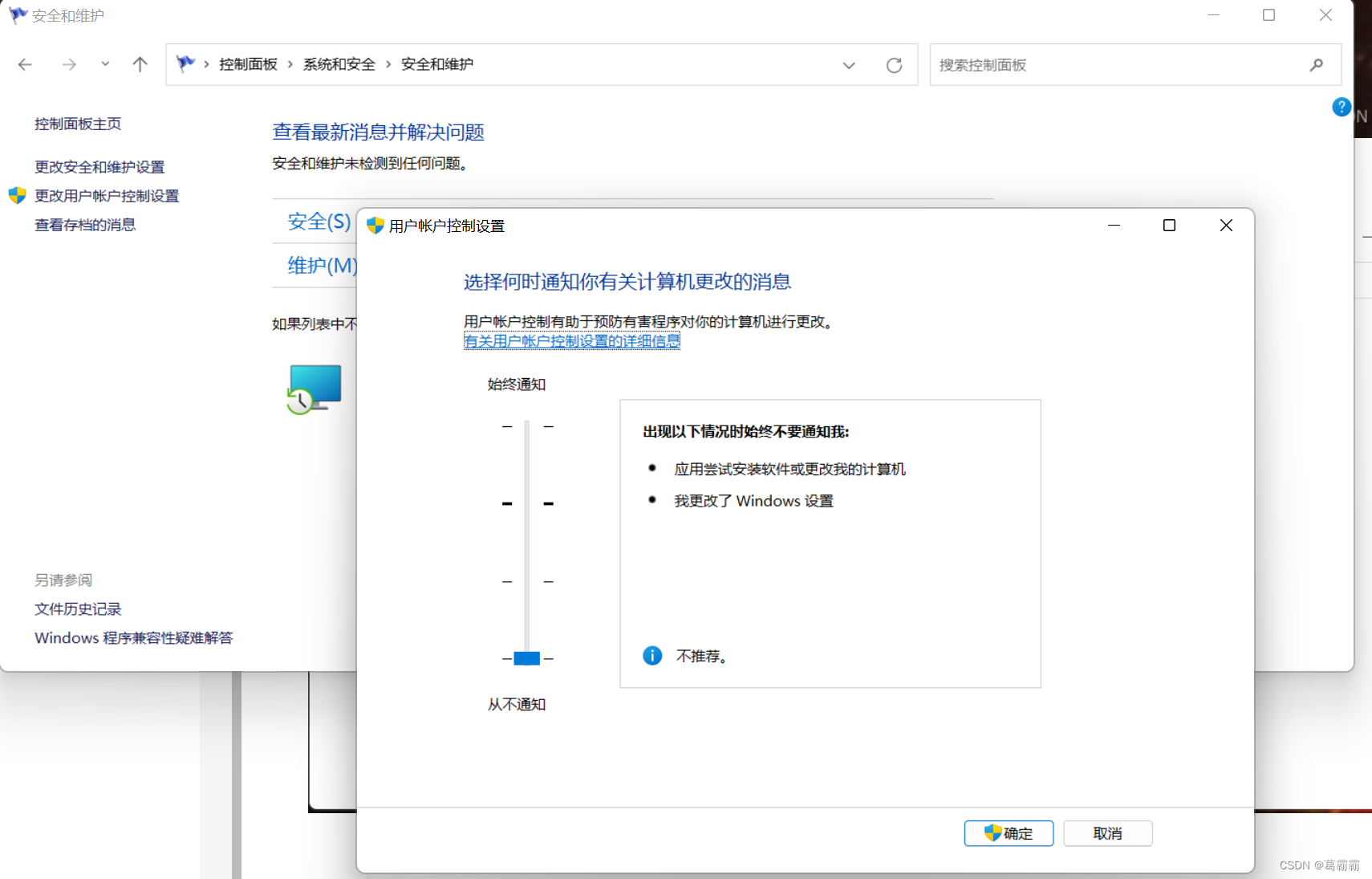Open 查看存档的消息 link
1372x879 pixels.
click(85, 225)
